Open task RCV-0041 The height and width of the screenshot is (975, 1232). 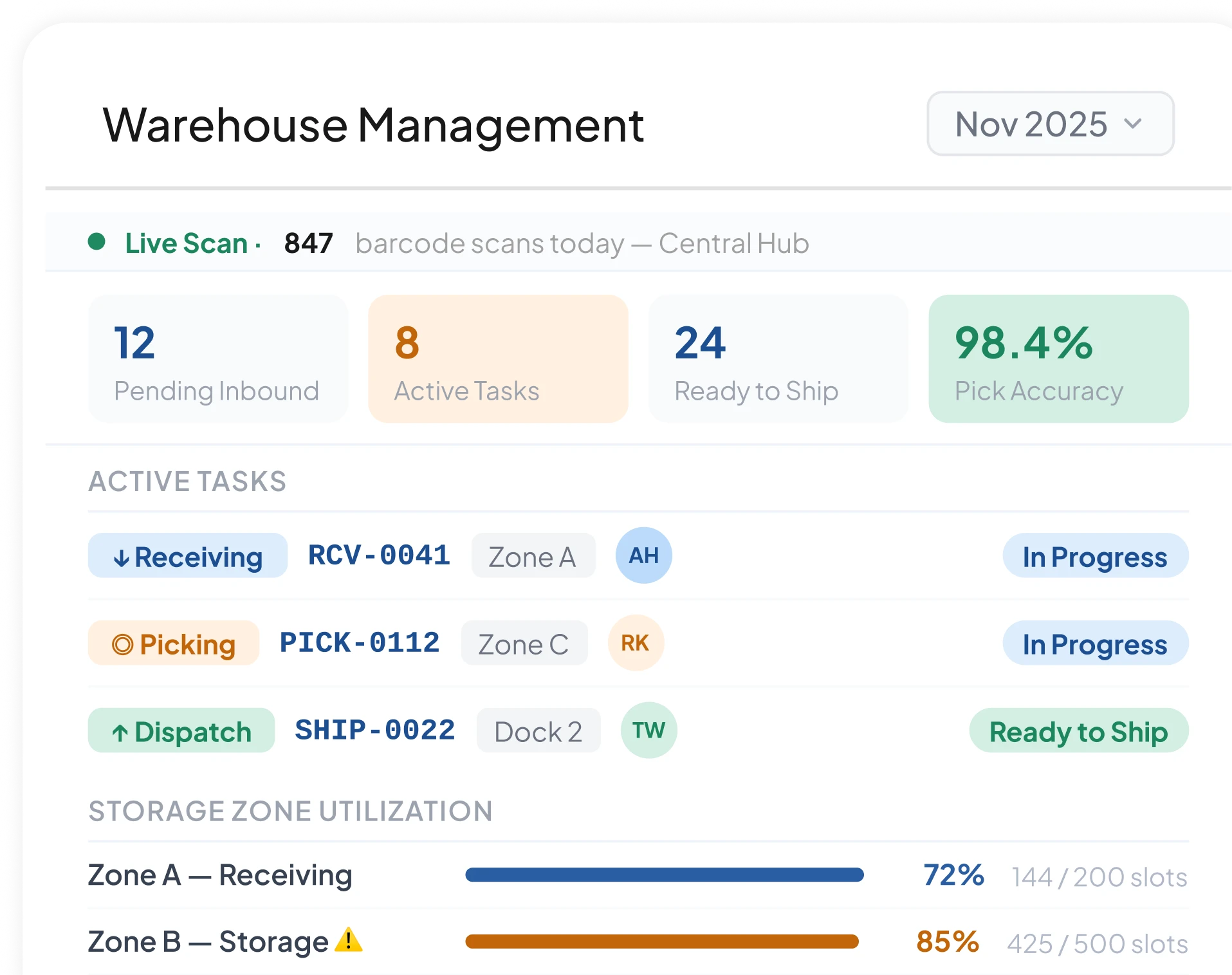pyautogui.click(x=379, y=555)
